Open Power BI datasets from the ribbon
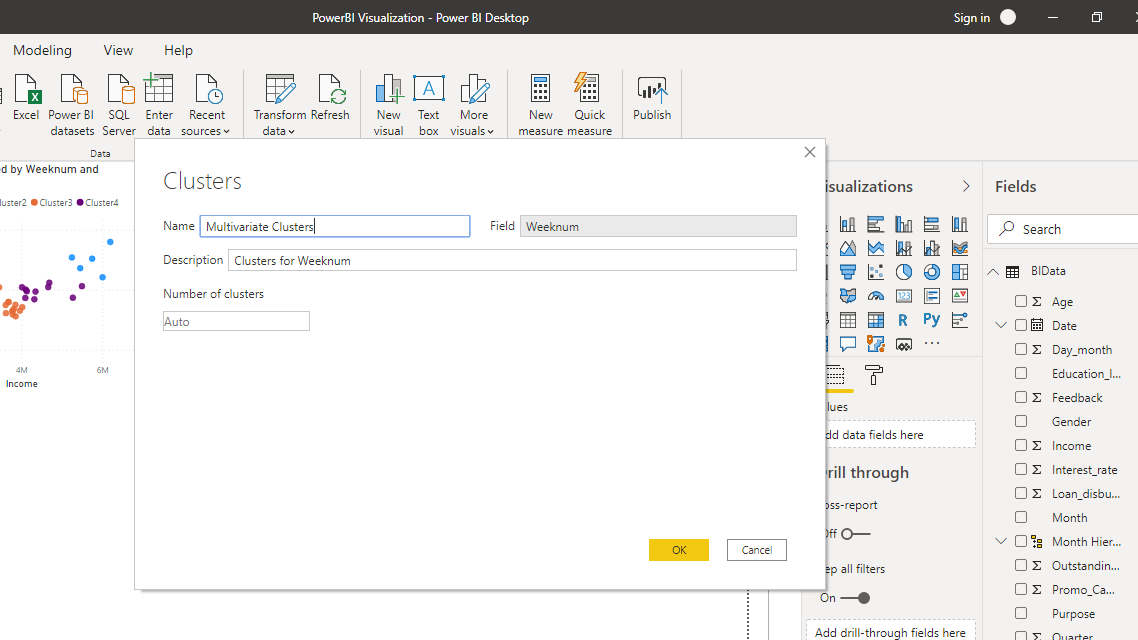The width and height of the screenshot is (1138, 640). (72, 105)
